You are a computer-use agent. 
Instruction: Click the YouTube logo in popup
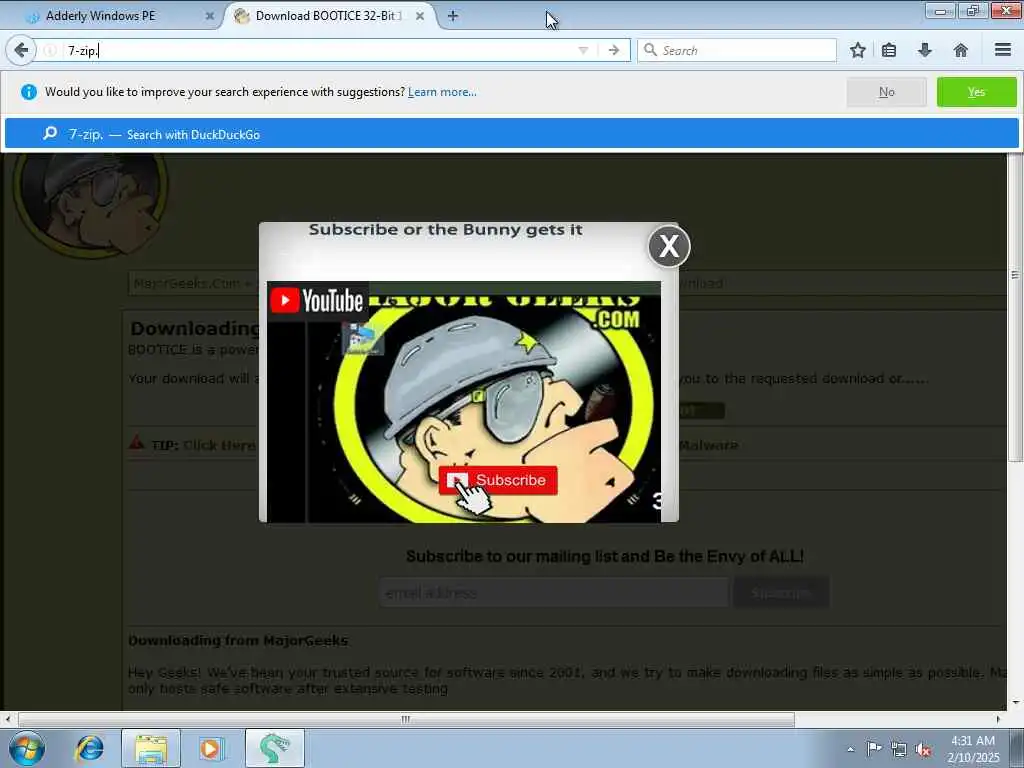(x=317, y=300)
